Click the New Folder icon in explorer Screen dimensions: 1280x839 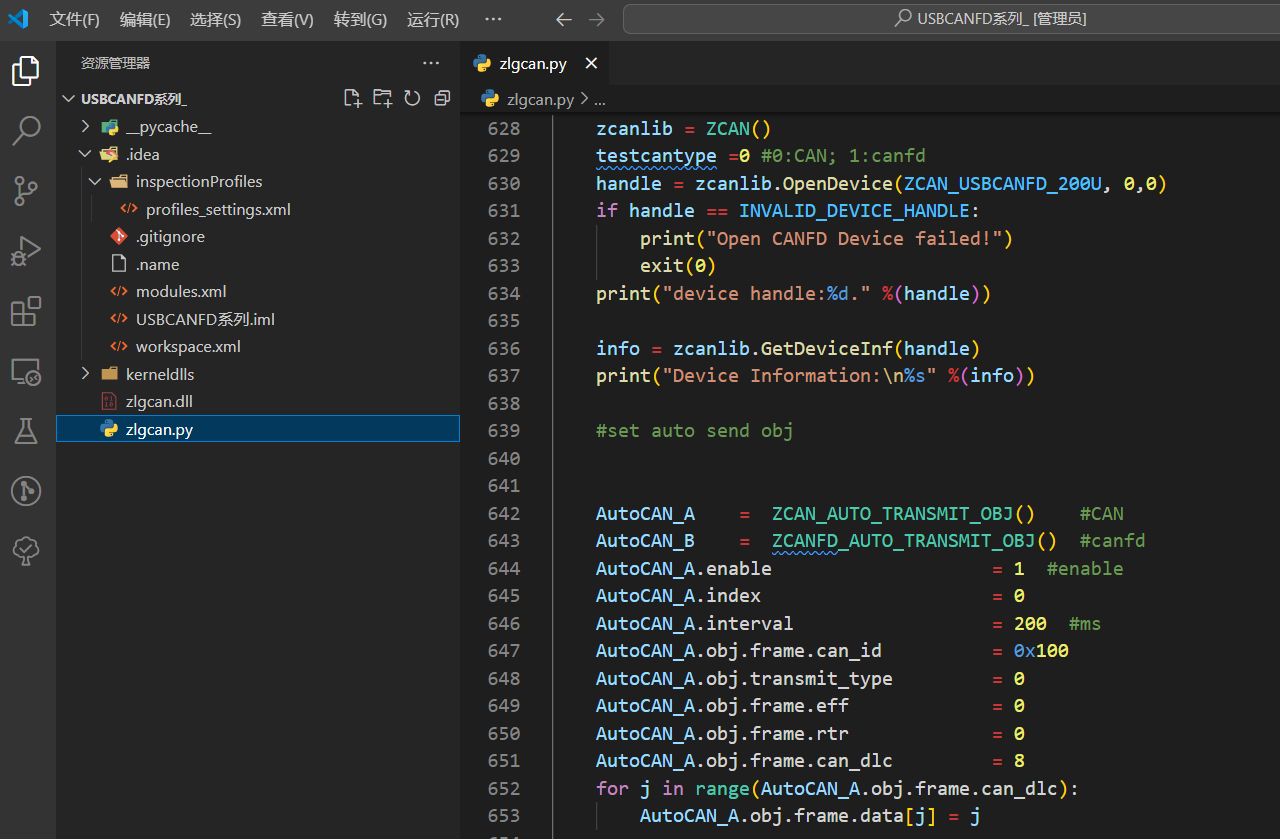[x=382, y=98]
